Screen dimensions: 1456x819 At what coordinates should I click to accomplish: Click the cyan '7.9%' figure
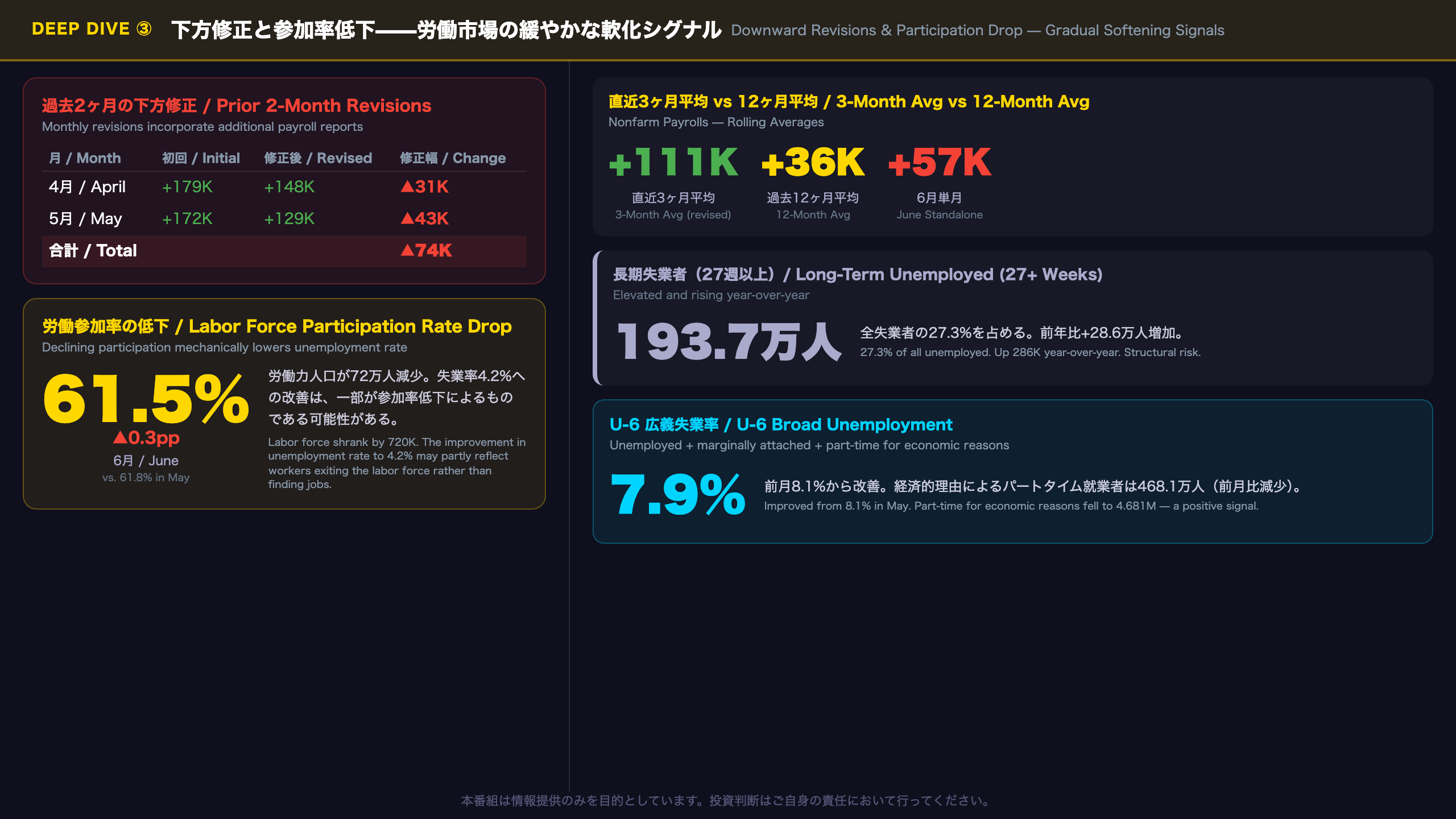tap(677, 494)
